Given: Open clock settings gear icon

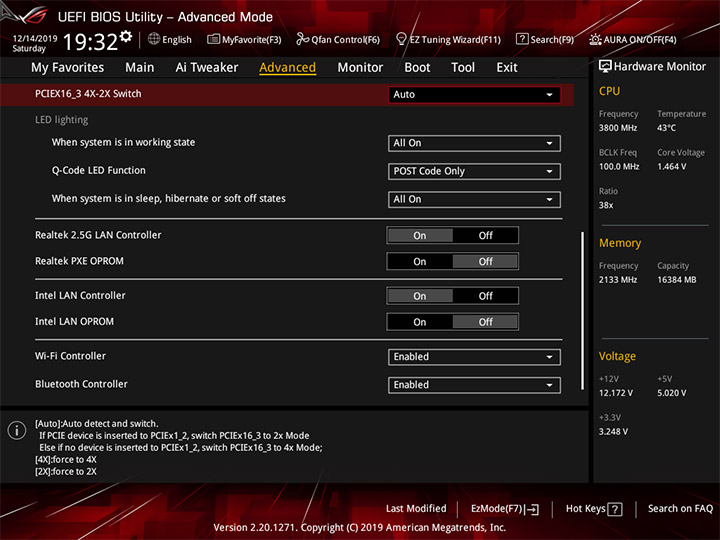Looking at the screenshot, I should [126, 36].
